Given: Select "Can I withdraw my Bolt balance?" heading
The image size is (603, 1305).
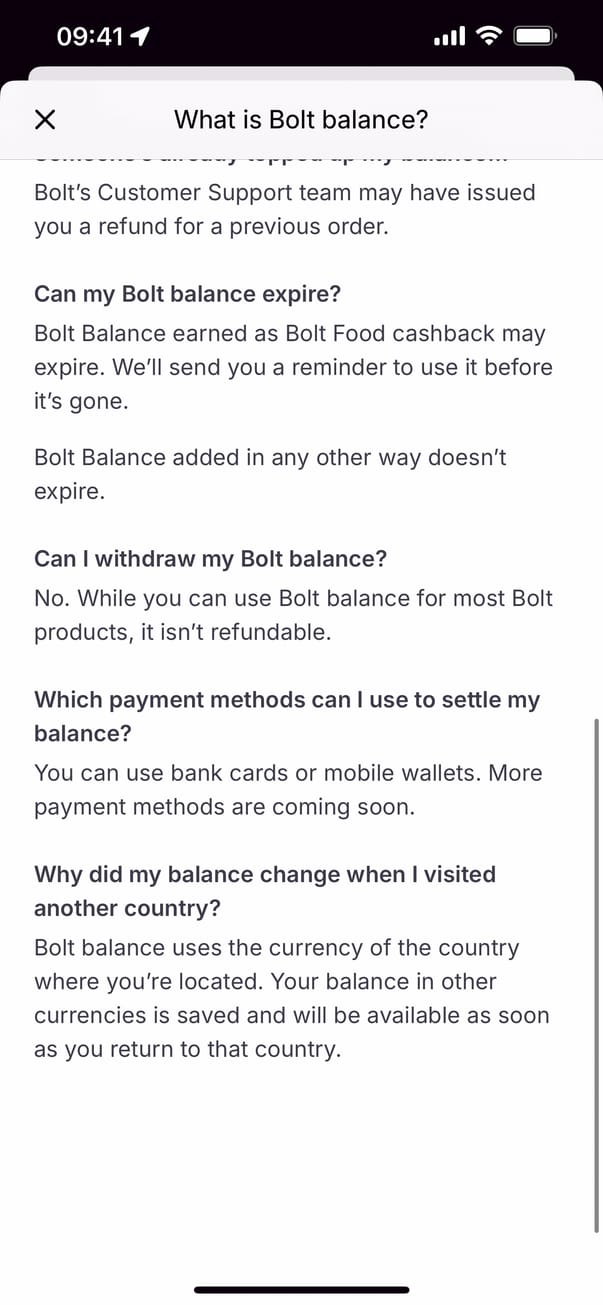Looking at the screenshot, I should pyautogui.click(x=210, y=558).
